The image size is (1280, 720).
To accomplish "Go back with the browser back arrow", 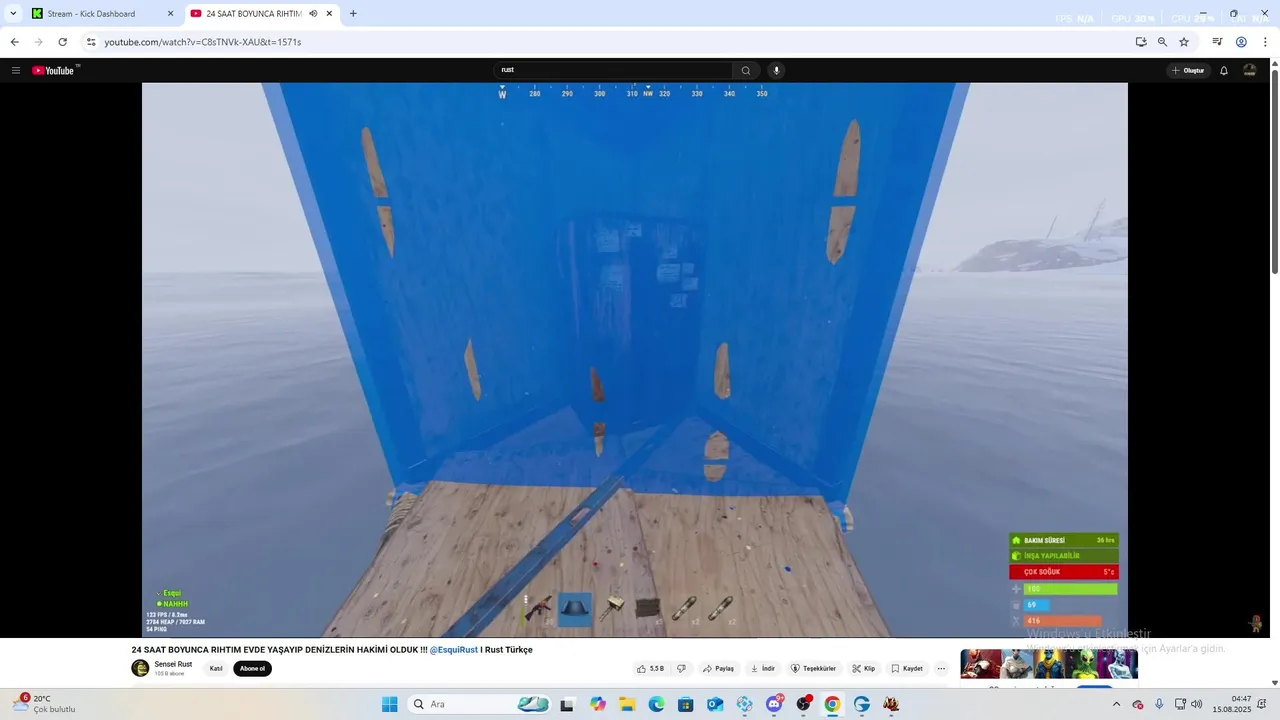I will [14, 42].
